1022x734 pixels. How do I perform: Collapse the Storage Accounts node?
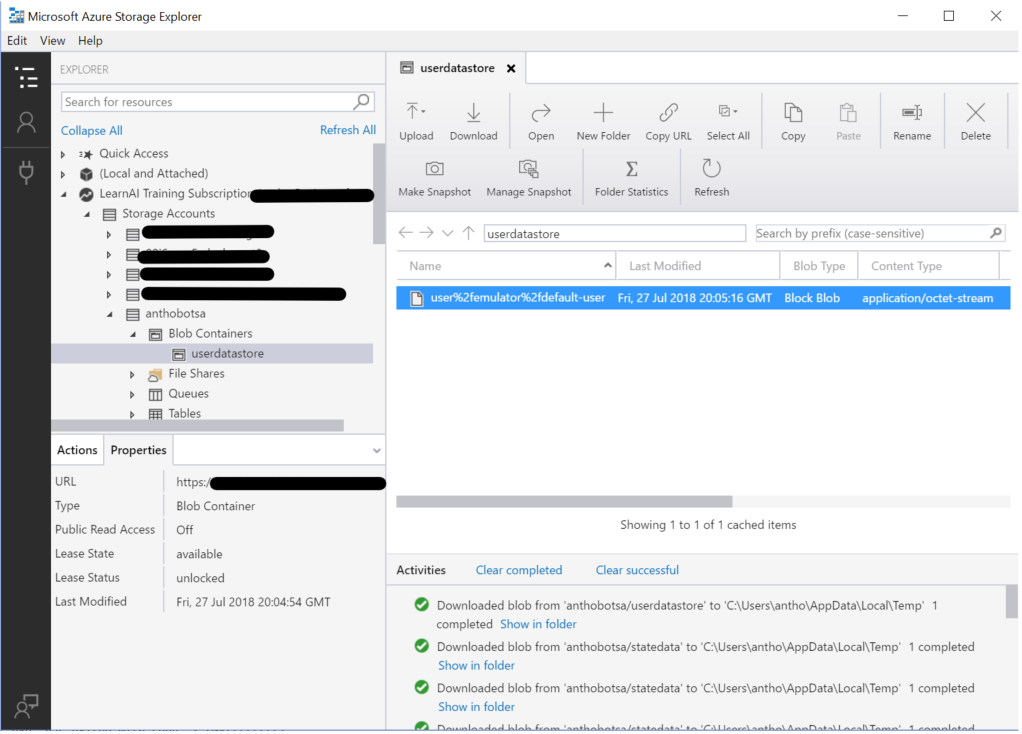[87, 214]
